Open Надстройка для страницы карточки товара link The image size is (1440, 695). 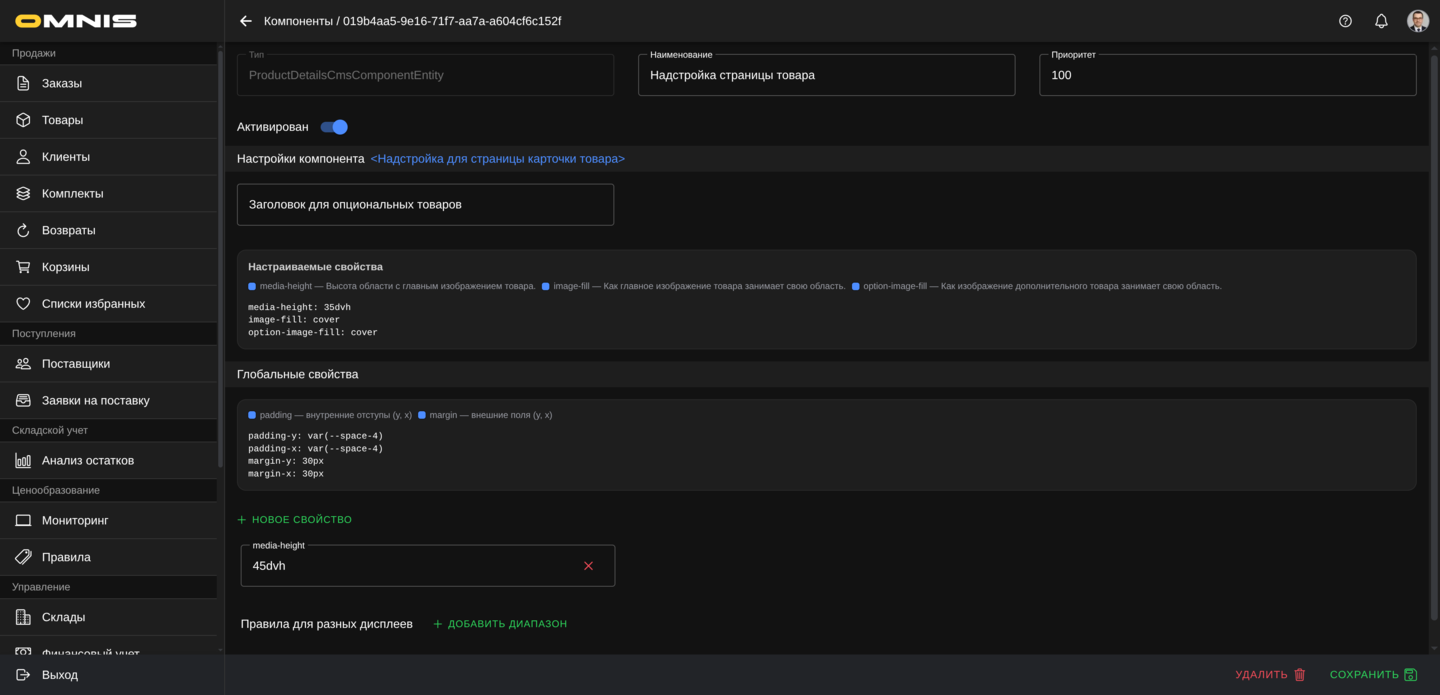497,159
